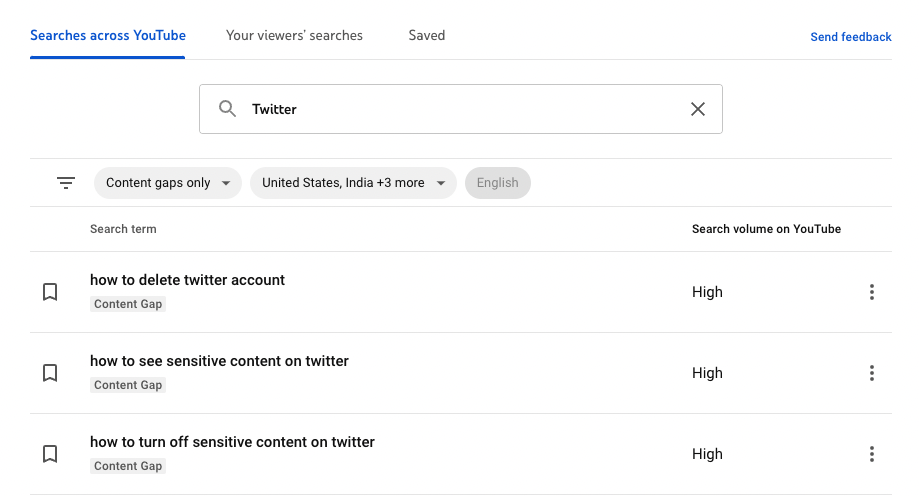Open more options for 'how to turn off sensitive content'
The image size is (919, 496).
872,454
